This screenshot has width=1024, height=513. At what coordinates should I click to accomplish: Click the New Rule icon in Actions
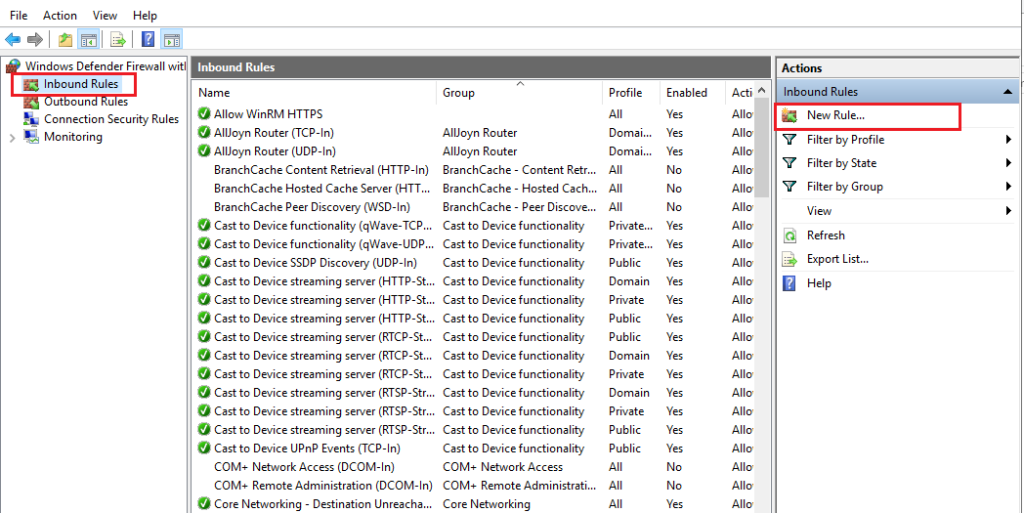click(x=789, y=116)
